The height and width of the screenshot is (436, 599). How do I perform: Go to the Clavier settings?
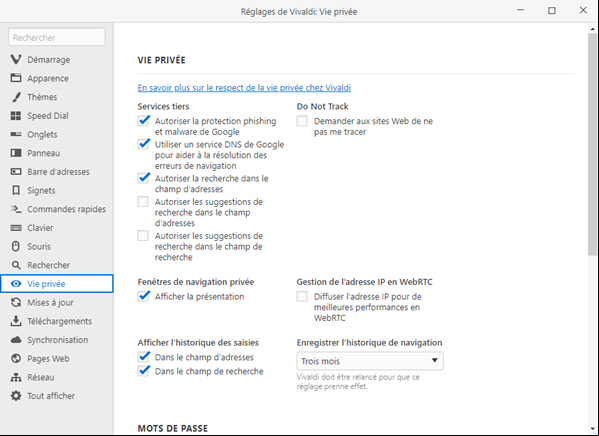coord(57,228)
